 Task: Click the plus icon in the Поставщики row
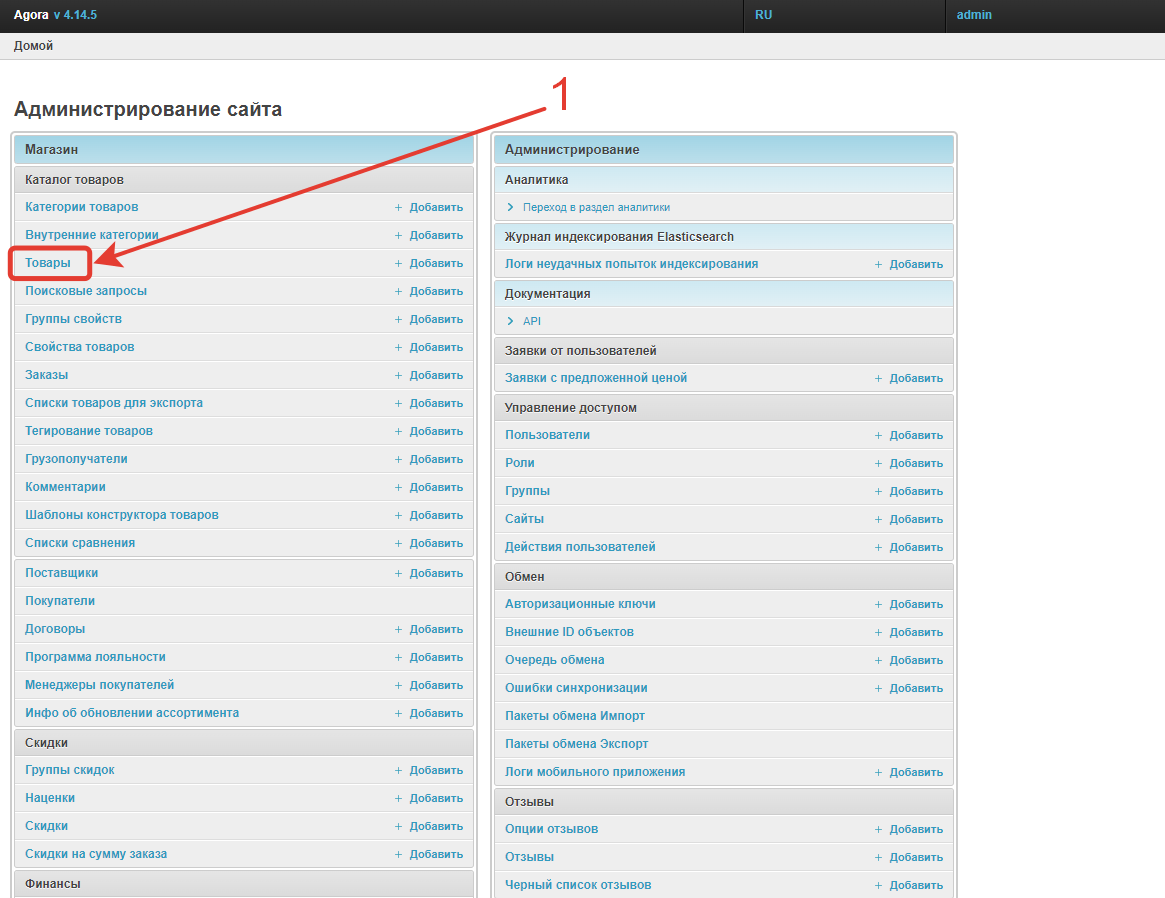[x=398, y=574]
